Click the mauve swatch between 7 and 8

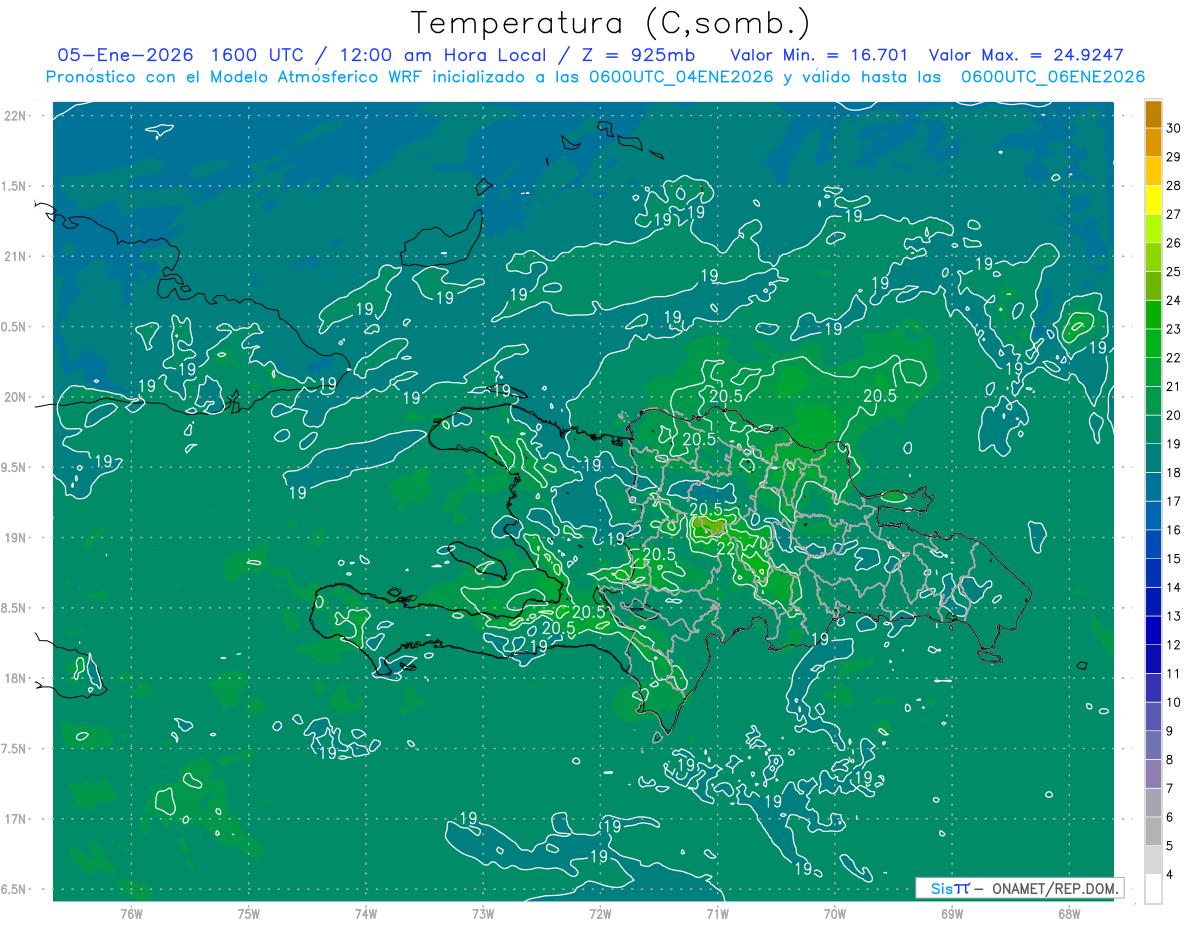(1153, 774)
